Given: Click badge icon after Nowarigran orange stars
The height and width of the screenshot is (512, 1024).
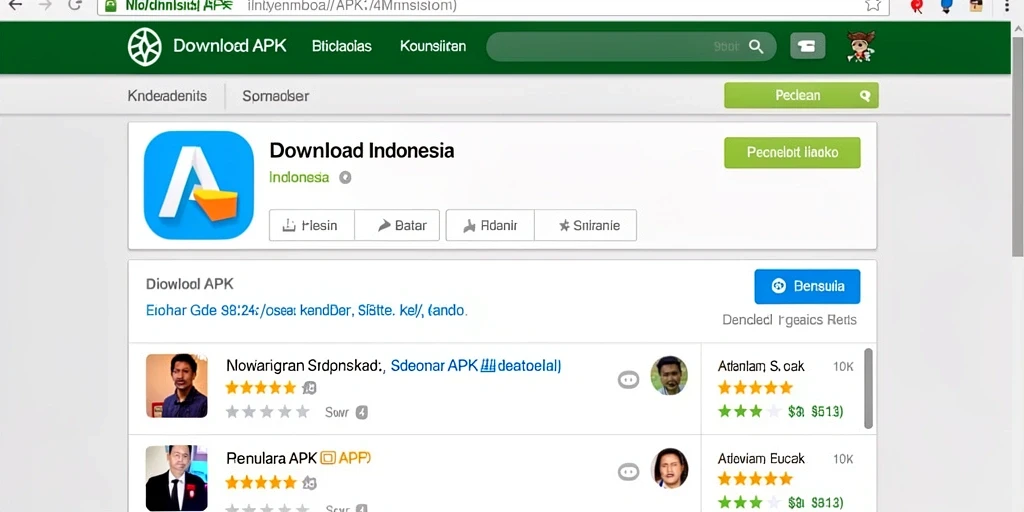Looking at the screenshot, I should [310, 388].
